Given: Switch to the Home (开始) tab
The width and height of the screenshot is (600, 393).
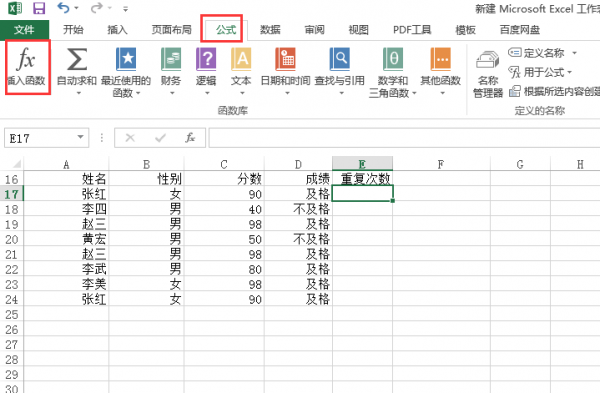Looking at the screenshot, I should pos(73,30).
